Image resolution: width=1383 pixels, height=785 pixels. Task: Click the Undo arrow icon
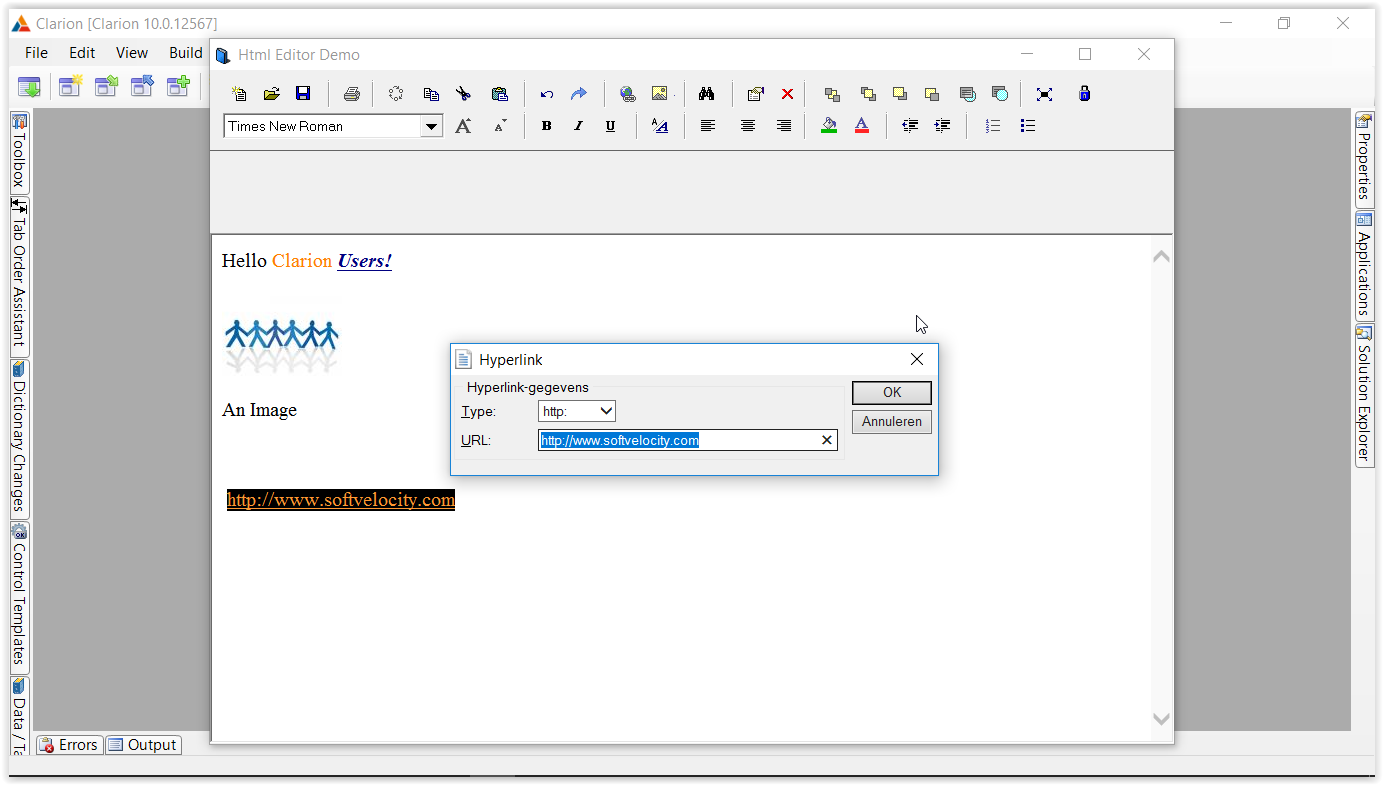coord(546,94)
